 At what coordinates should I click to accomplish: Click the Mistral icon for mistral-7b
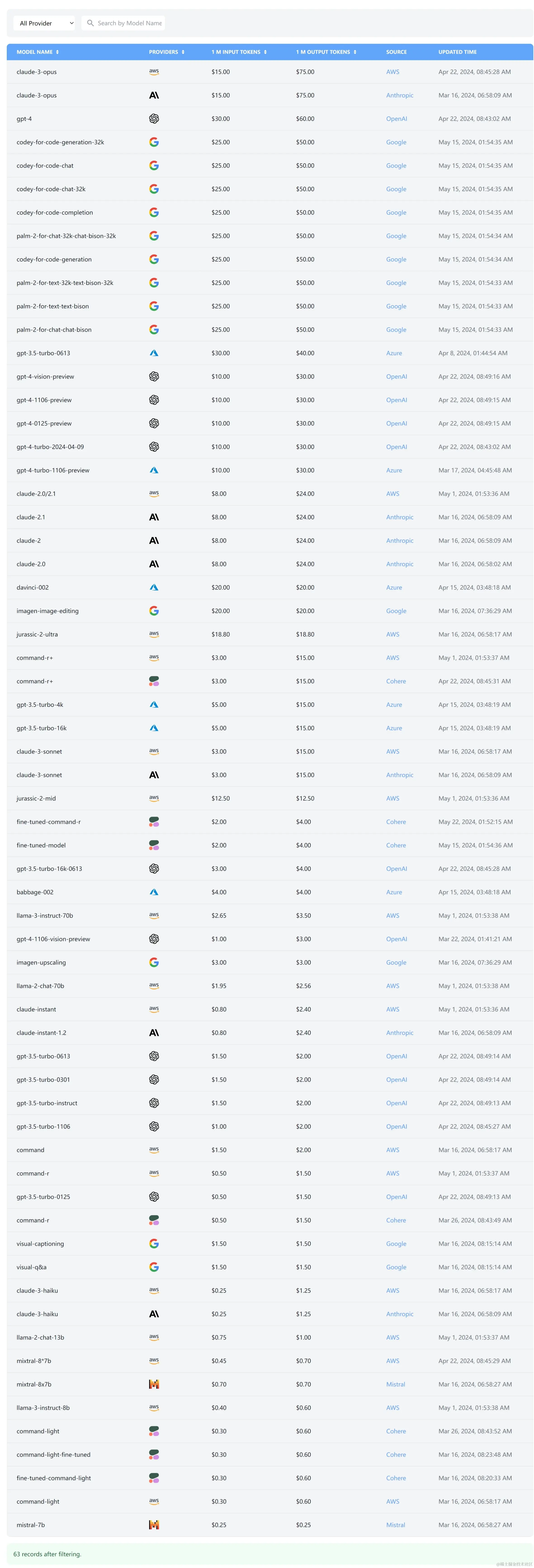pyautogui.click(x=154, y=1525)
